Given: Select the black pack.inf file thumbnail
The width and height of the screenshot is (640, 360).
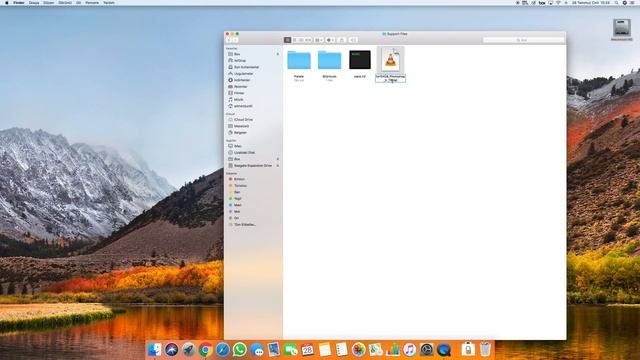Looking at the screenshot, I should (360, 60).
